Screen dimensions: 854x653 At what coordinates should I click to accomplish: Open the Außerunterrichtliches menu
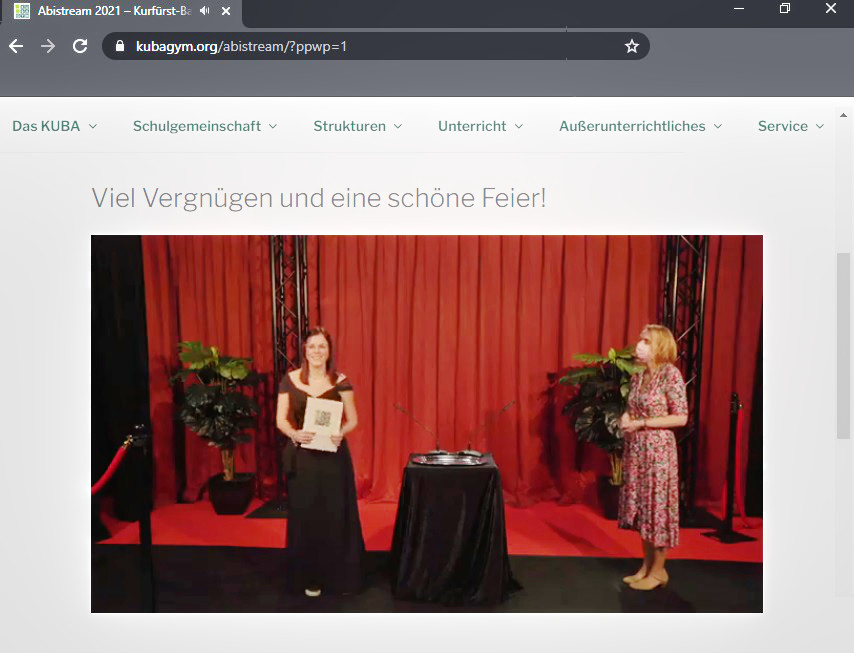point(640,126)
